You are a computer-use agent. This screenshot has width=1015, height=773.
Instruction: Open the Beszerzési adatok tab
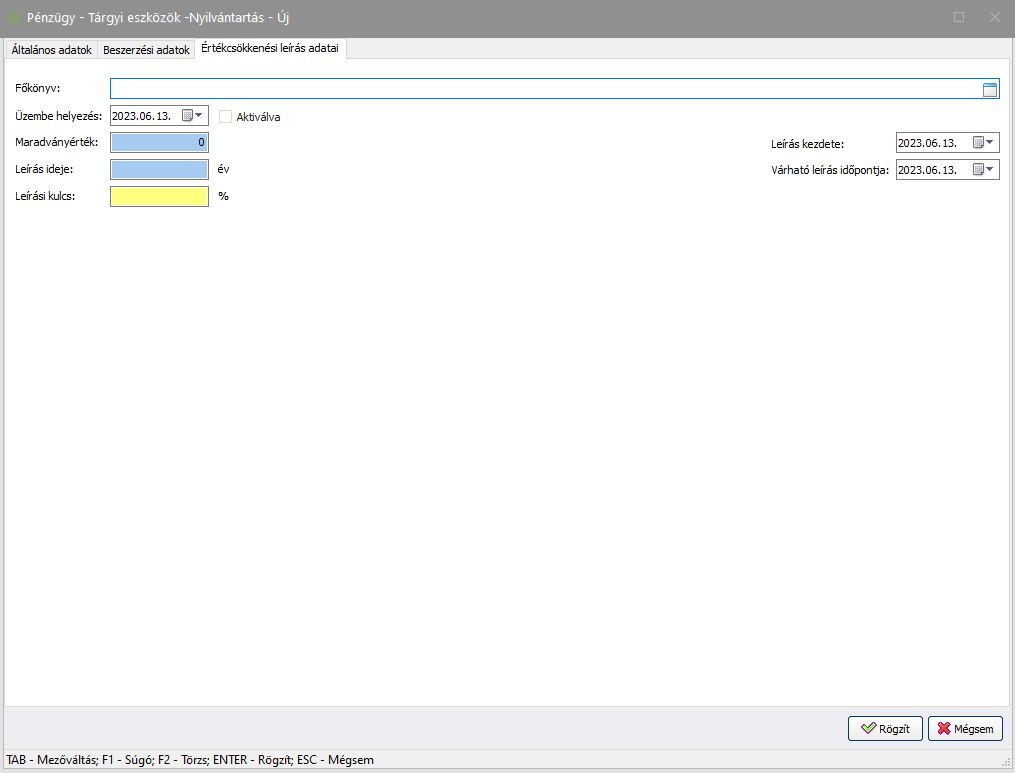point(146,49)
